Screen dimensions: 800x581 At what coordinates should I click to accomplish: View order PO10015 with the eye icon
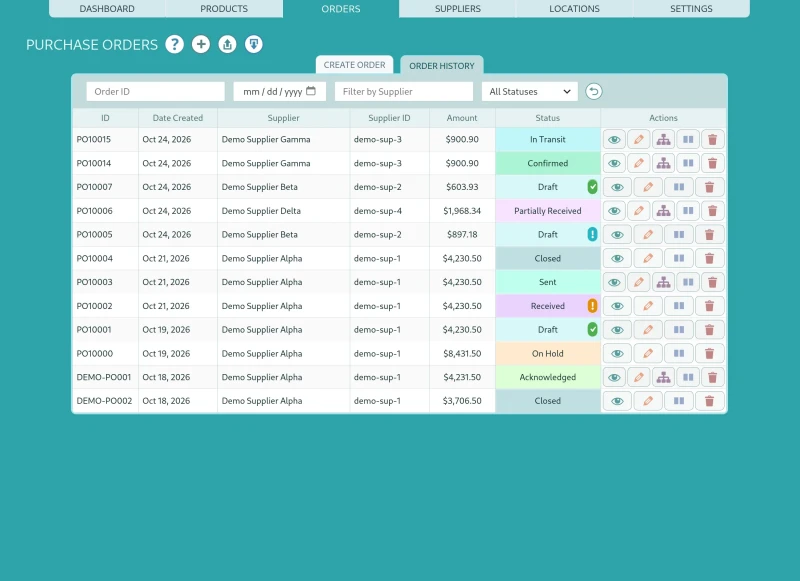pos(614,140)
